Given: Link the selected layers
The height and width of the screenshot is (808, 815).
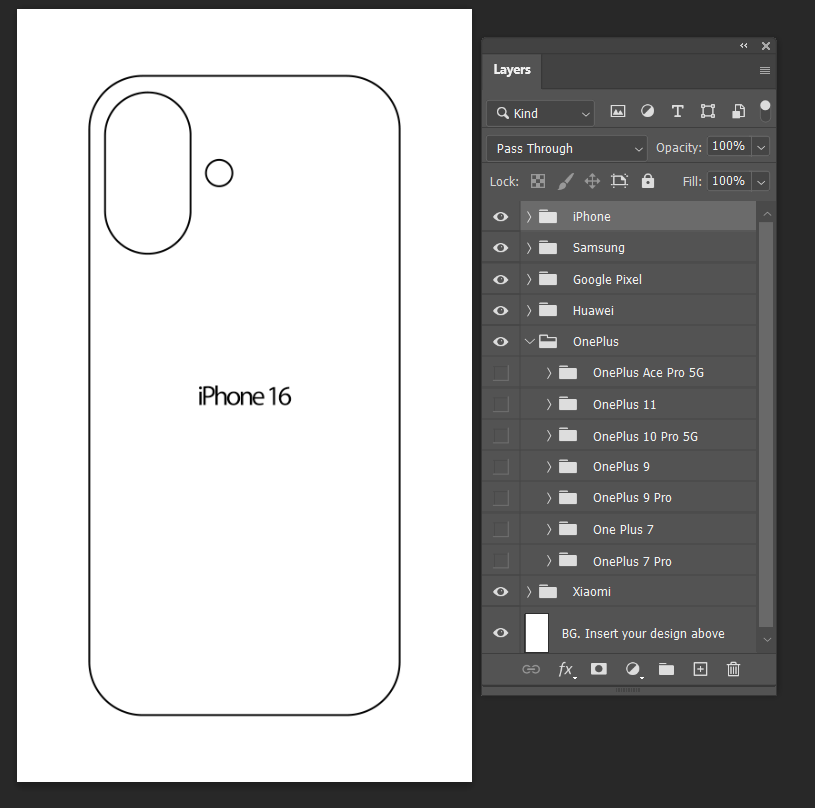Looking at the screenshot, I should click(x=531, y=669).
